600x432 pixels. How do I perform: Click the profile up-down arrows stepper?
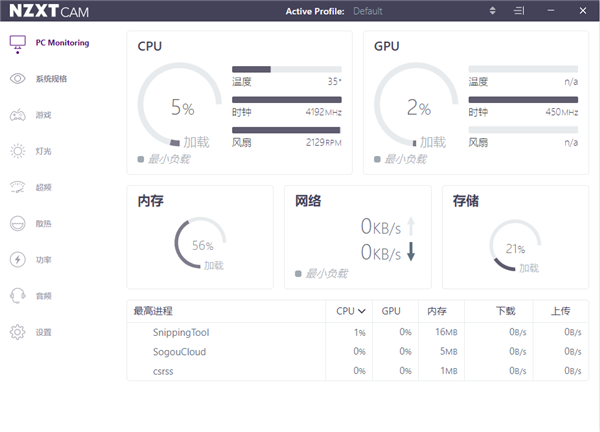coord(492,11)
